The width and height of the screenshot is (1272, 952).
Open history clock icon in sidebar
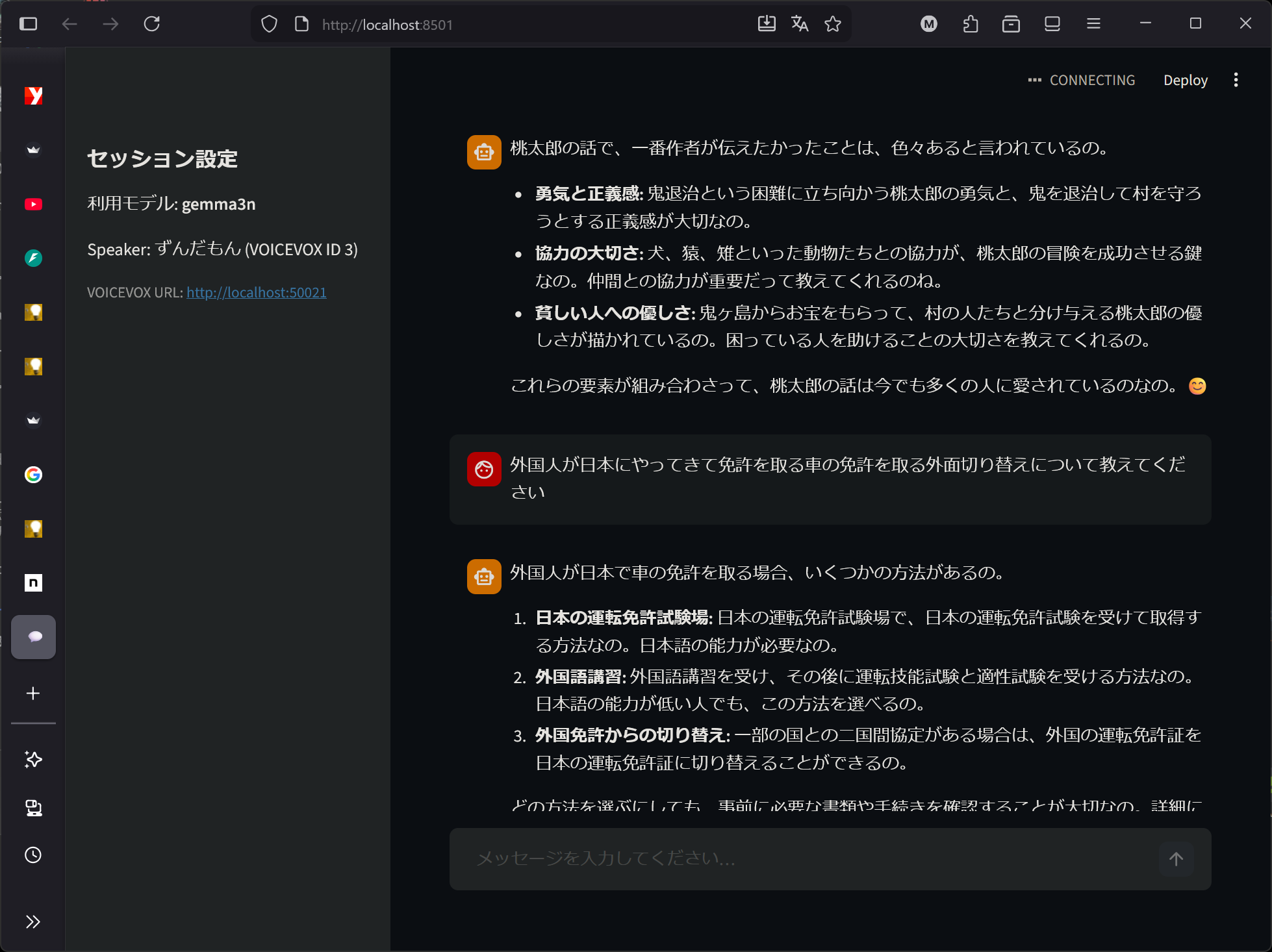(33, 855)
